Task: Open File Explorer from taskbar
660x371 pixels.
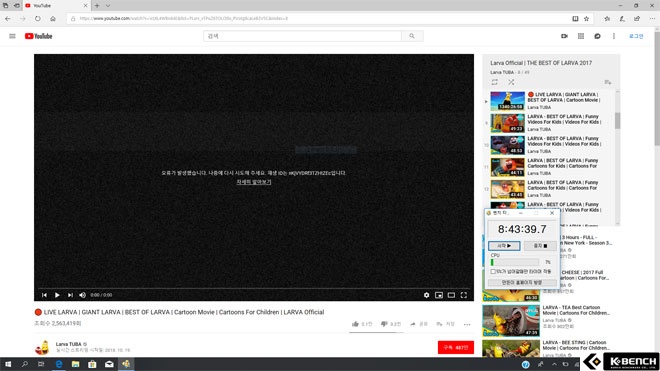Action: (75, 364)
